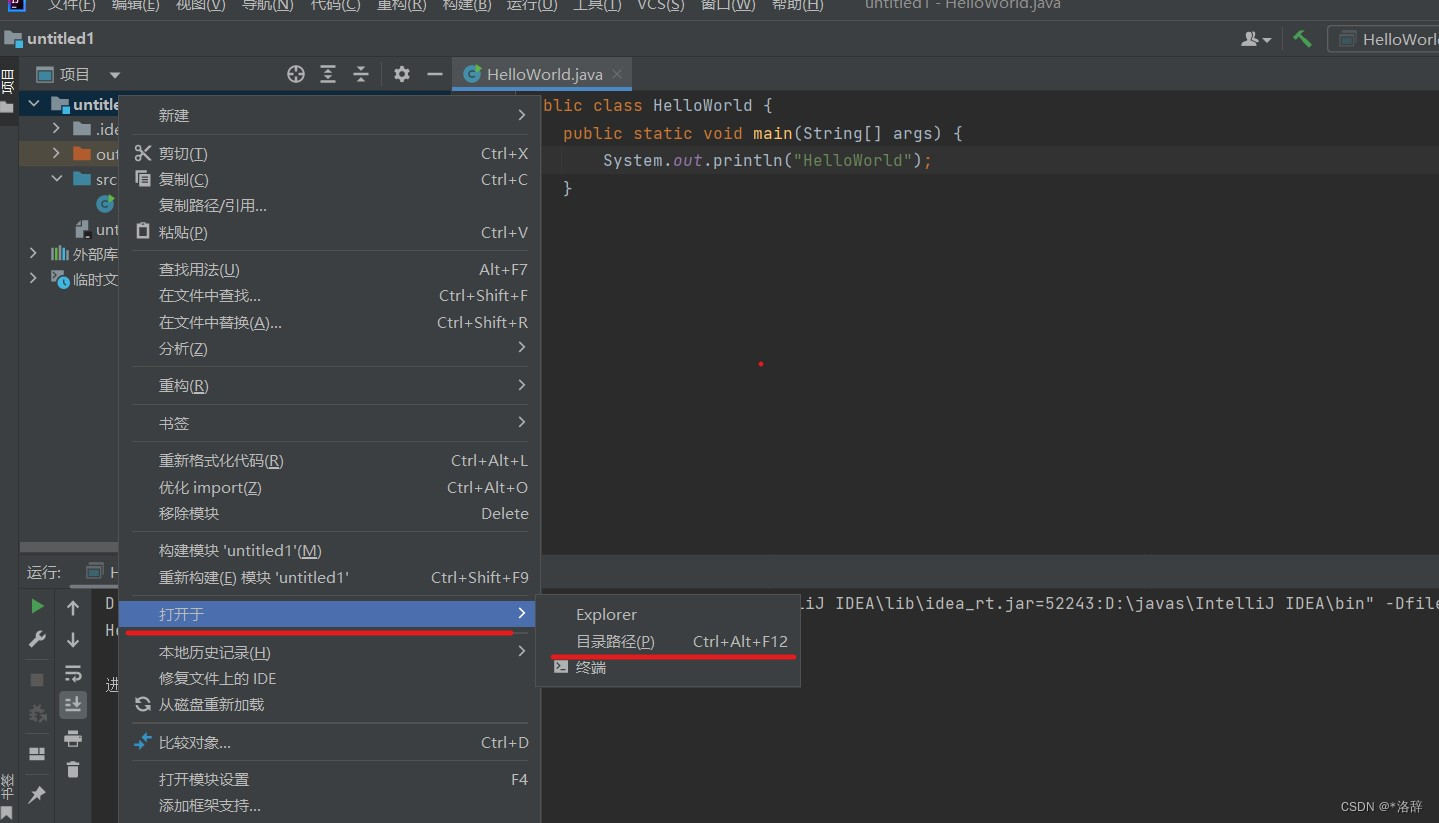Choose 优化 import(Z) menu entry

(x=329, y=487)
